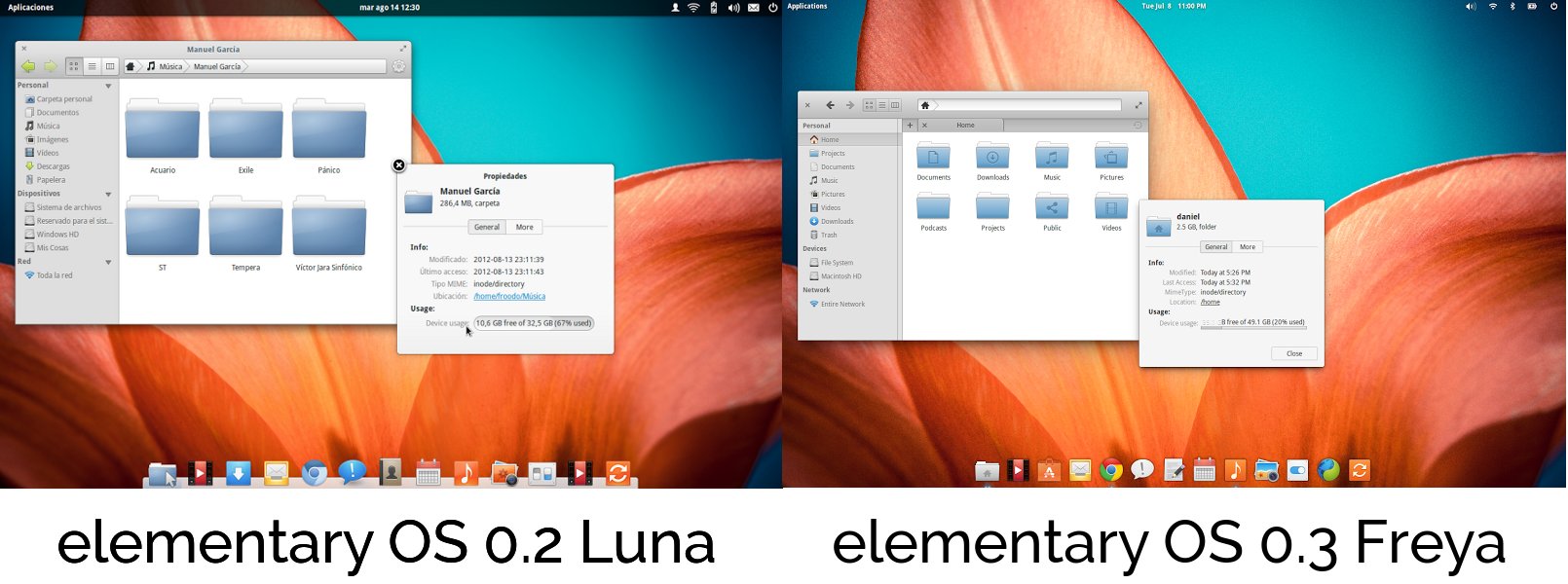Click the 49.1 GB device usage bar

pos(1253,323)
